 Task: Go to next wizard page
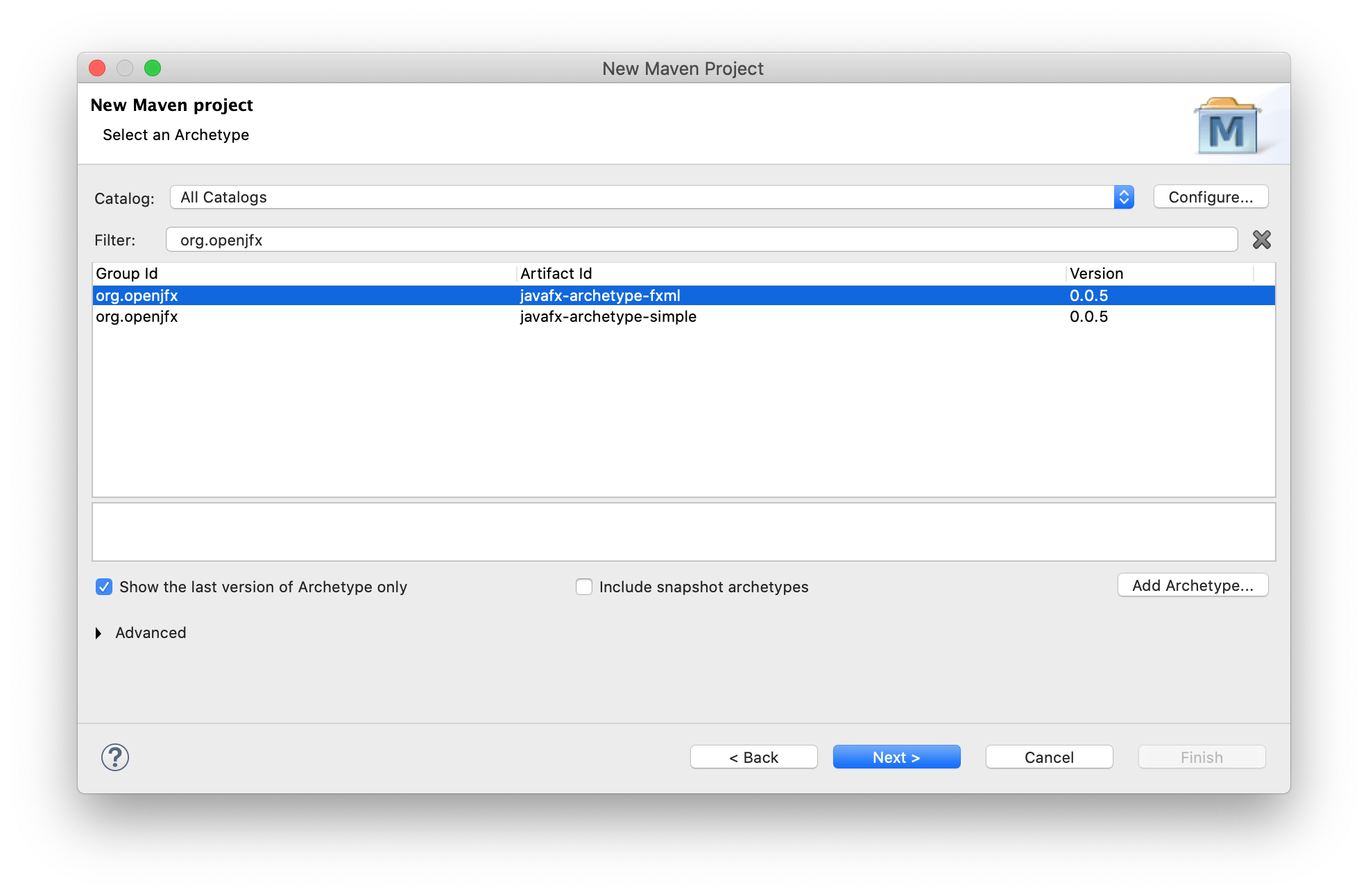point(896,757)
